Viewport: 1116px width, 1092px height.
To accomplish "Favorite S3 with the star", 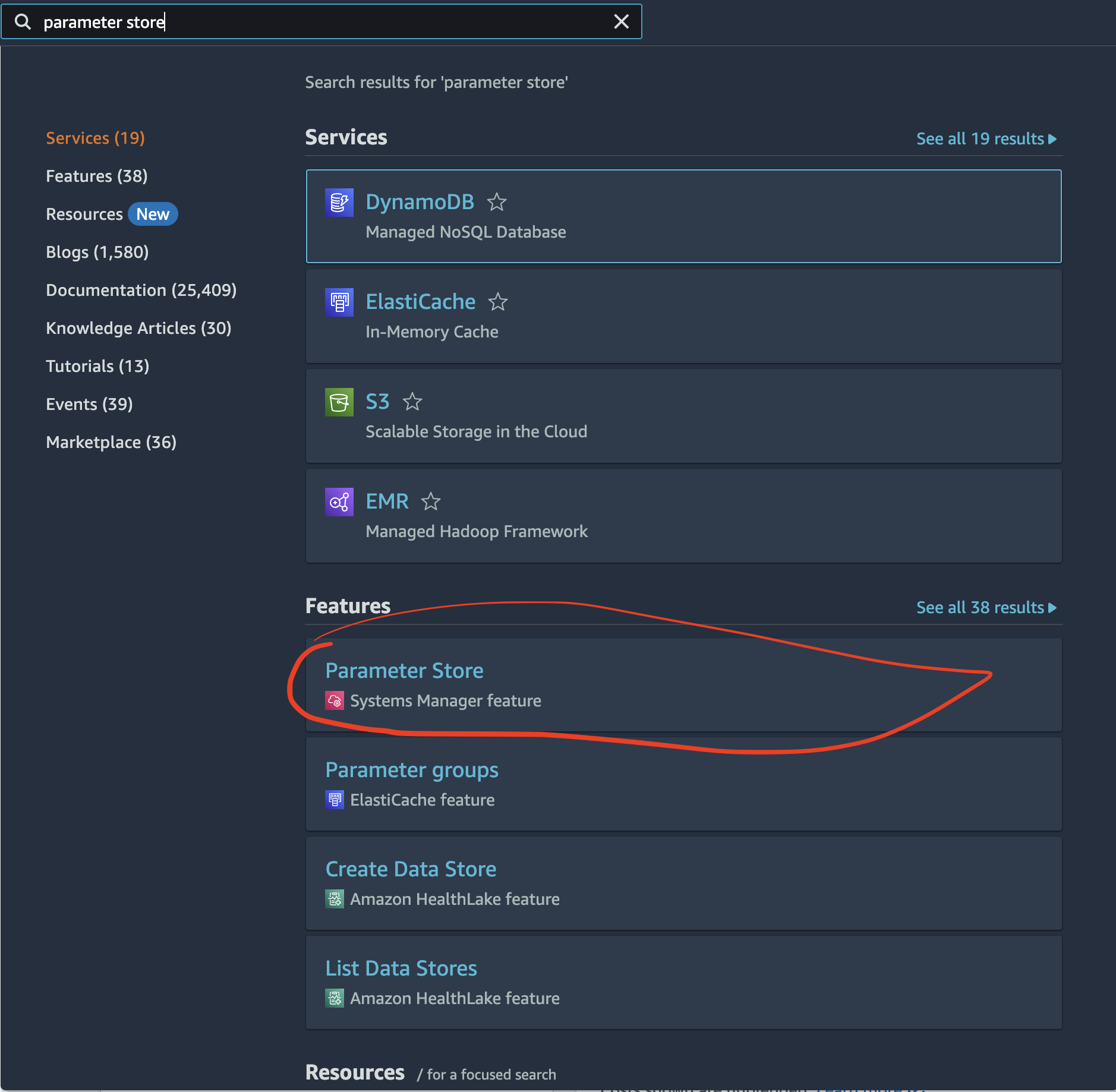I will click(x=412, y=402).
